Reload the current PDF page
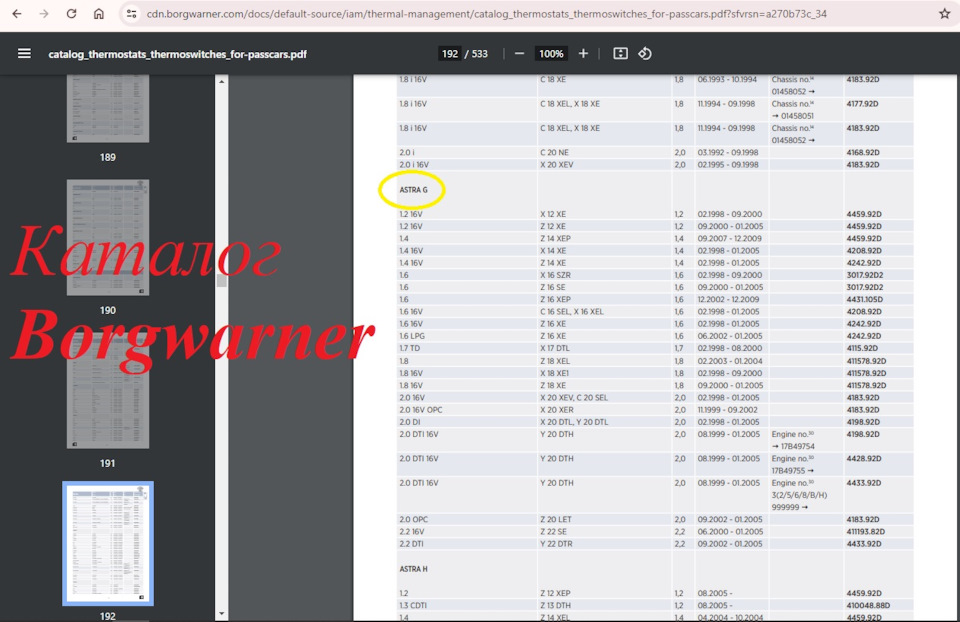This screenshot has height=622, width=960. (72, 13)
